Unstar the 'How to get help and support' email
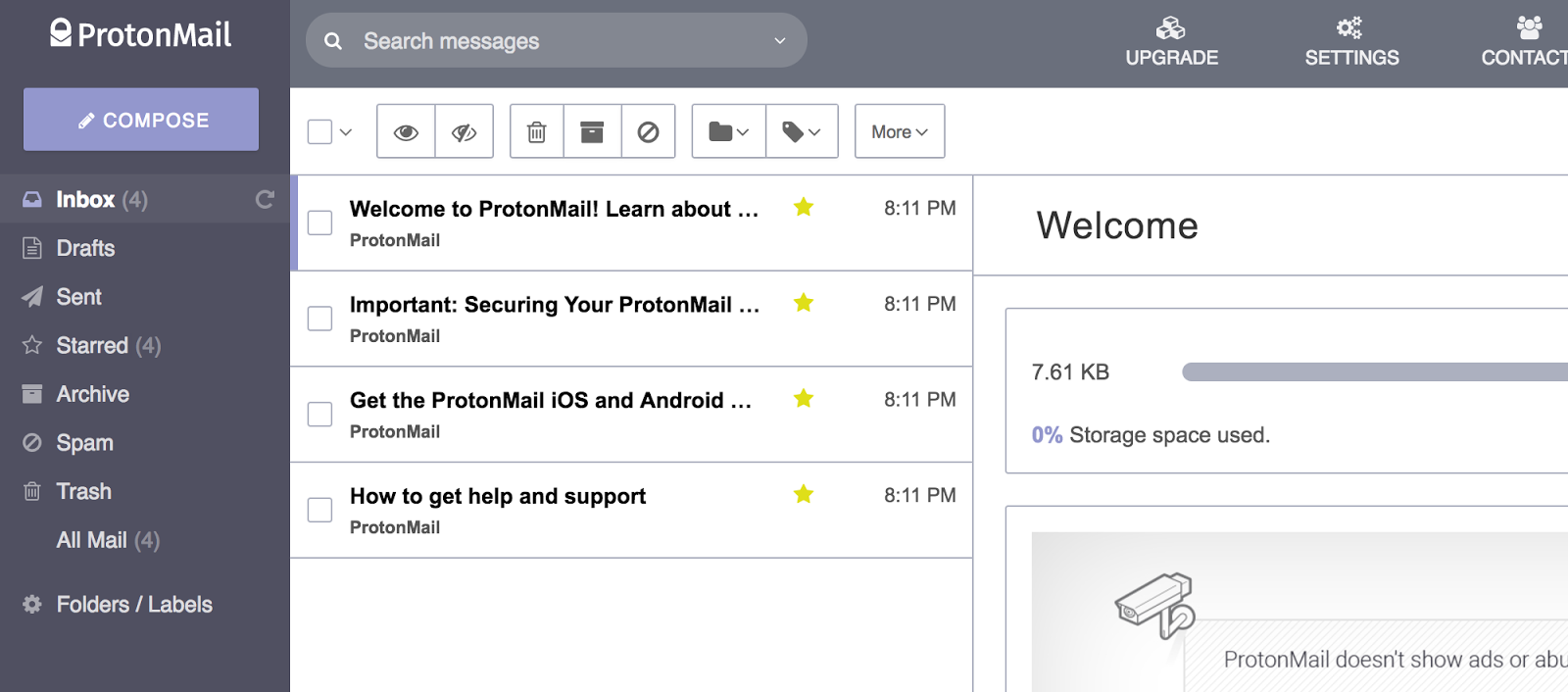The image size is (1568, 692). (804, 494)
